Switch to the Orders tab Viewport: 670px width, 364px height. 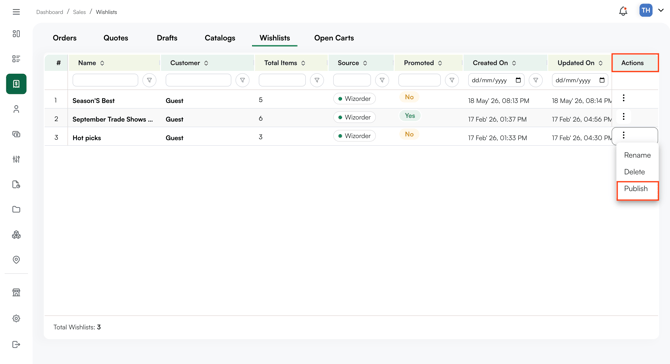[65, 38]
